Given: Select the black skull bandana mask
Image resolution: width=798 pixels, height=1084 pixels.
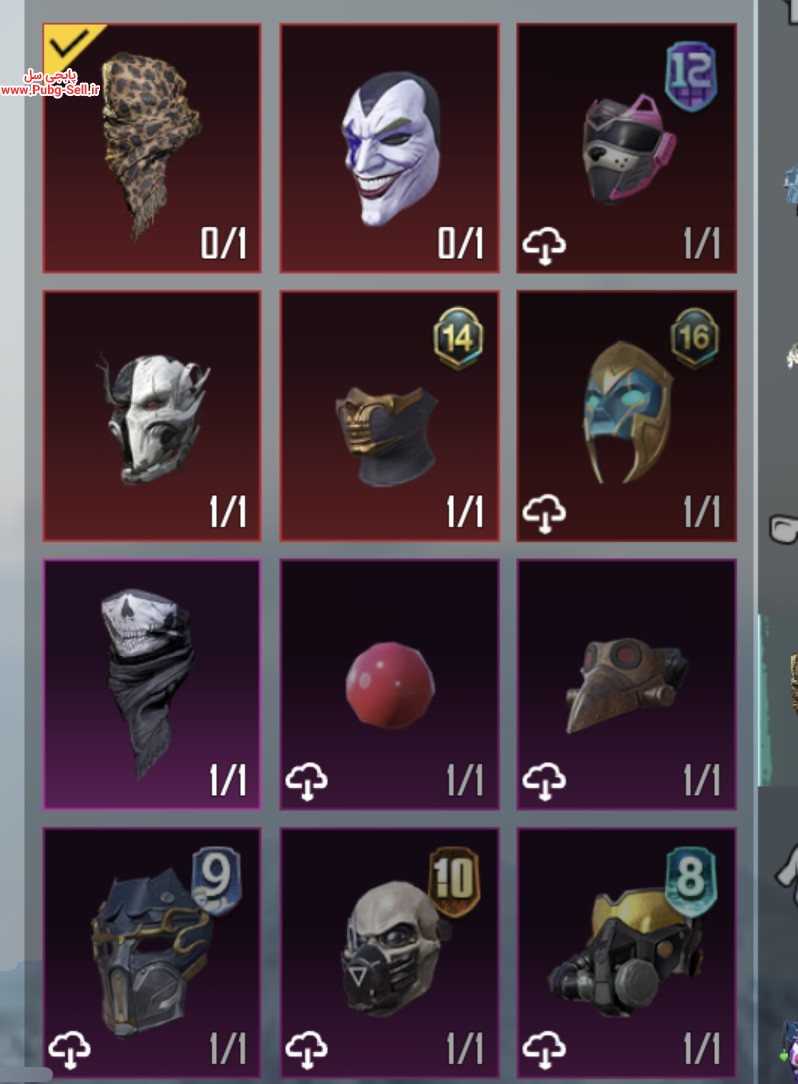Looking at the screenshot, I should click(x=151, y=684).
